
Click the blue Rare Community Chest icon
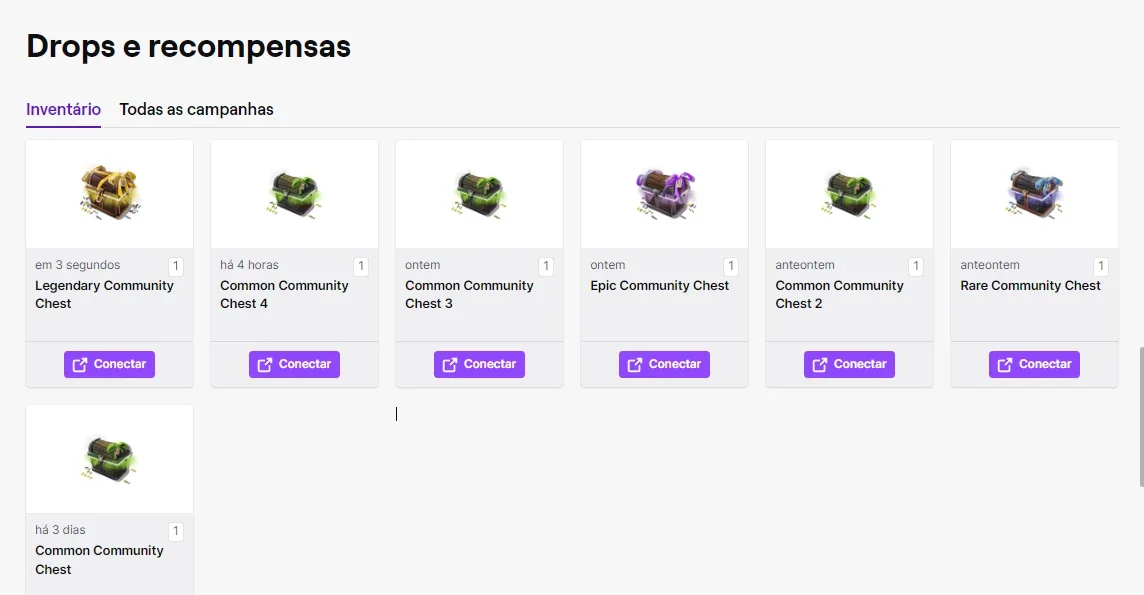(1035, 194)
